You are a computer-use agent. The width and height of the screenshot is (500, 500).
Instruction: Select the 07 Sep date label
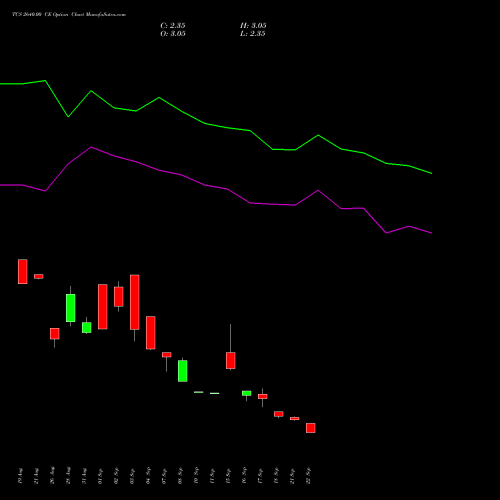(164, 476)
